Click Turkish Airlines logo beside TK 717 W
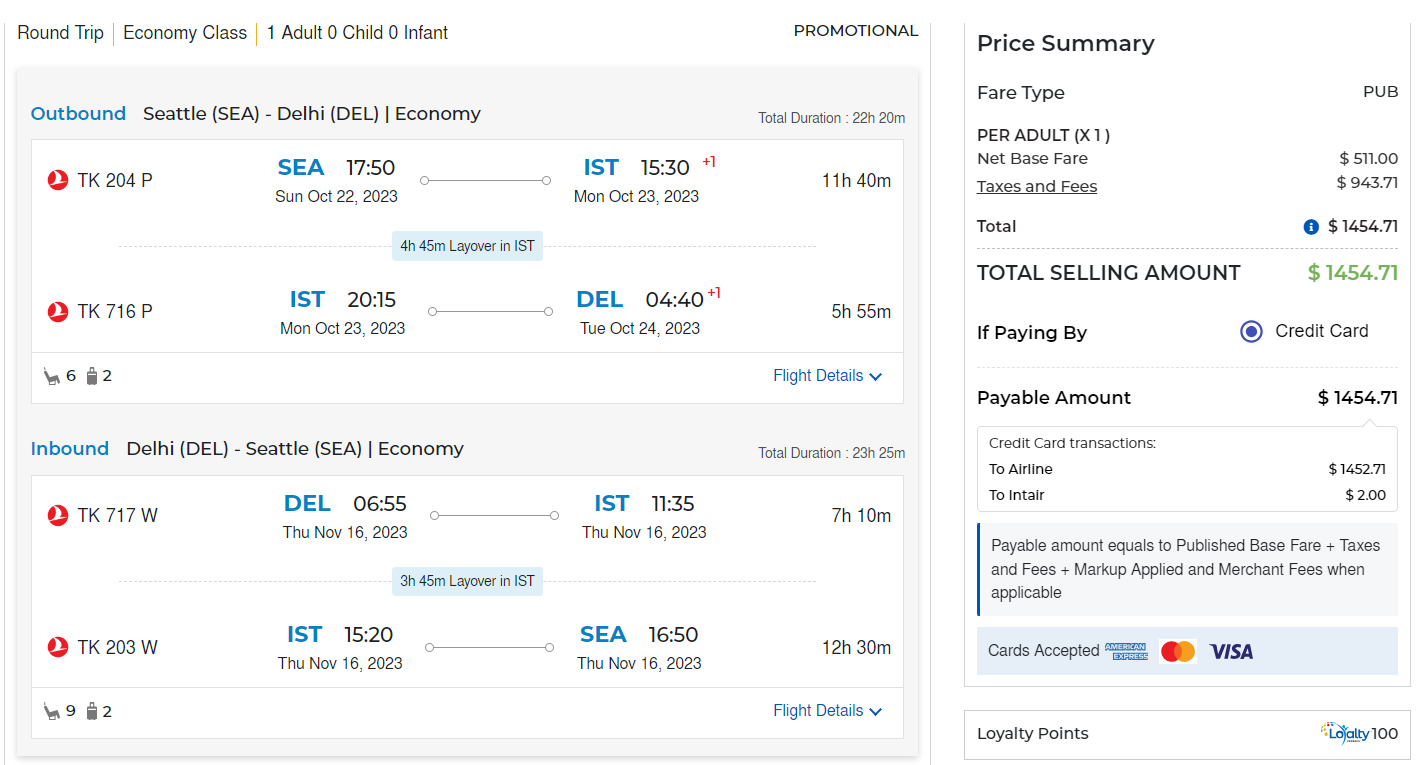Image resolution: width=1420 pixels, height=765 pixels. click(58, 516)
